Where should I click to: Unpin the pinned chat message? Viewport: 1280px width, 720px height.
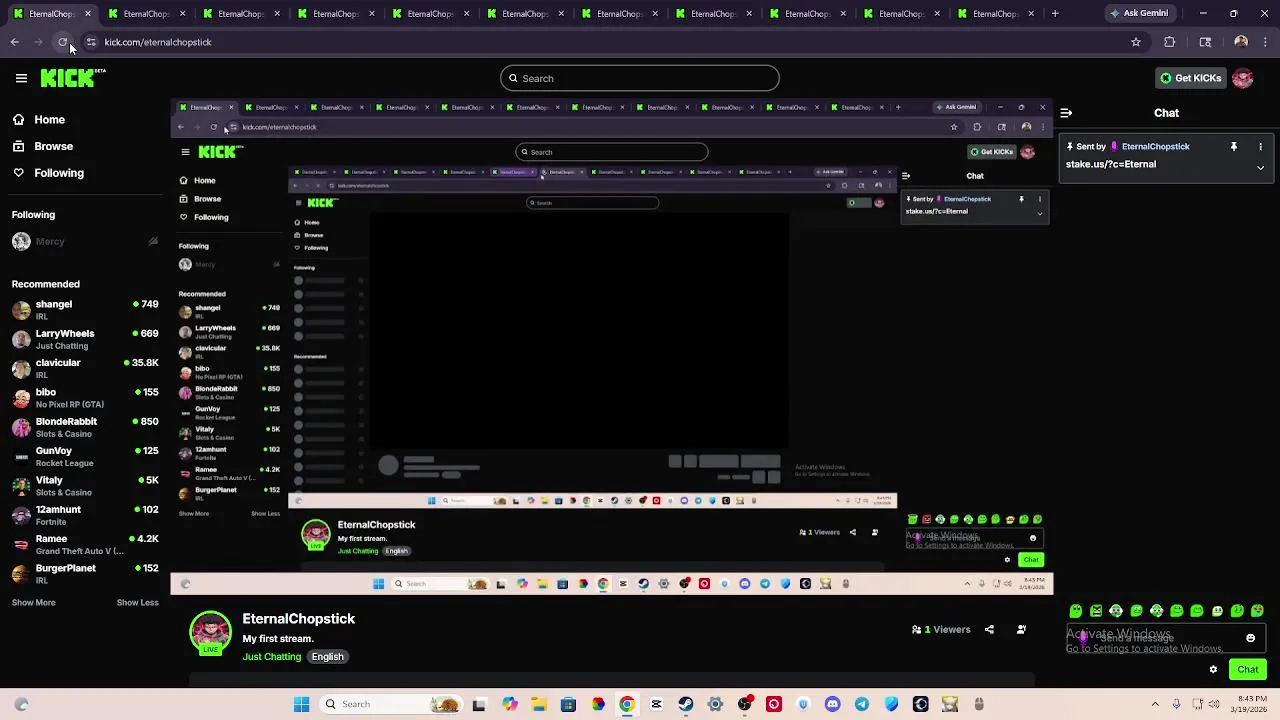coord(1234,146)
